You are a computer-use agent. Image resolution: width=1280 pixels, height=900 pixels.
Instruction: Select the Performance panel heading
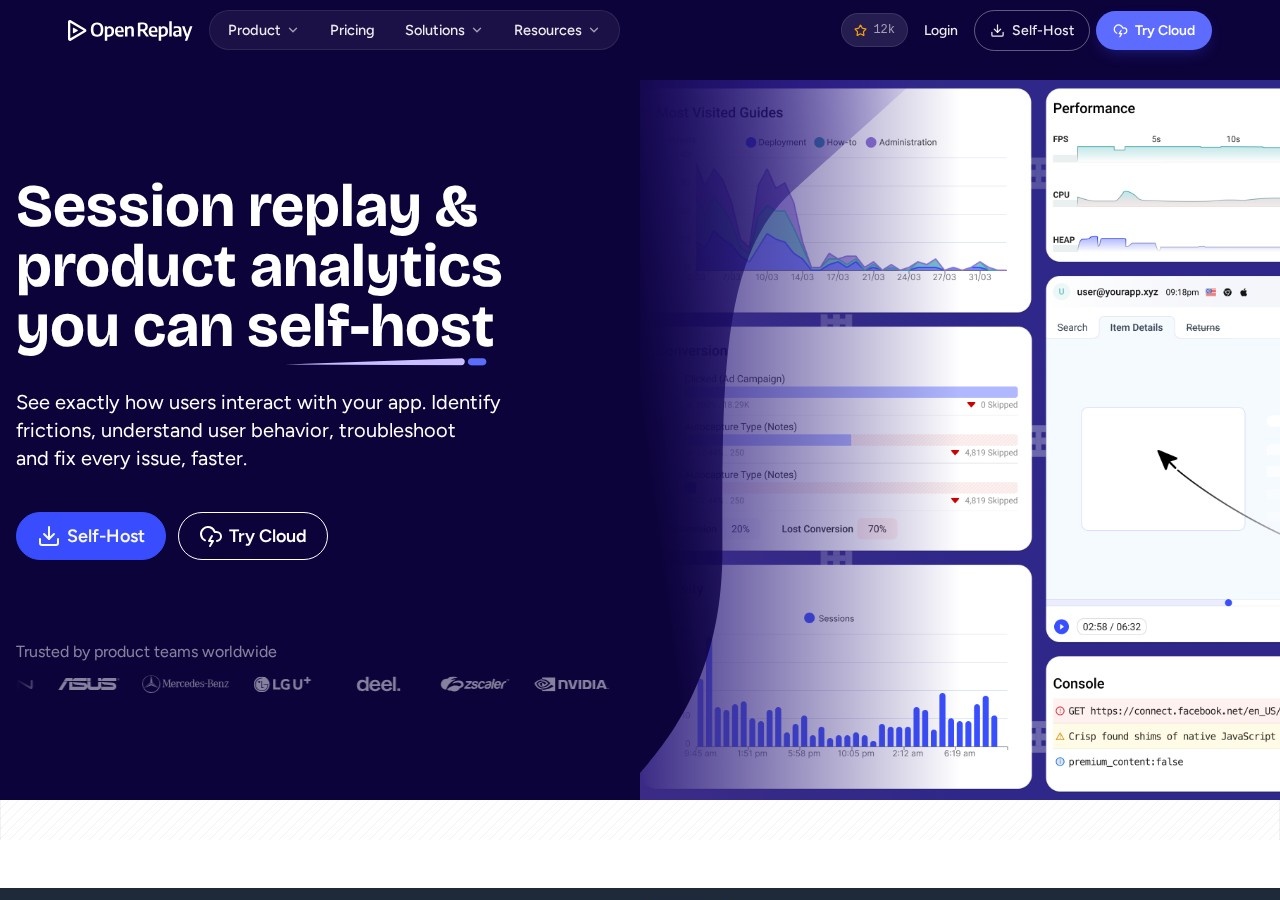[x=1094, y=108]
